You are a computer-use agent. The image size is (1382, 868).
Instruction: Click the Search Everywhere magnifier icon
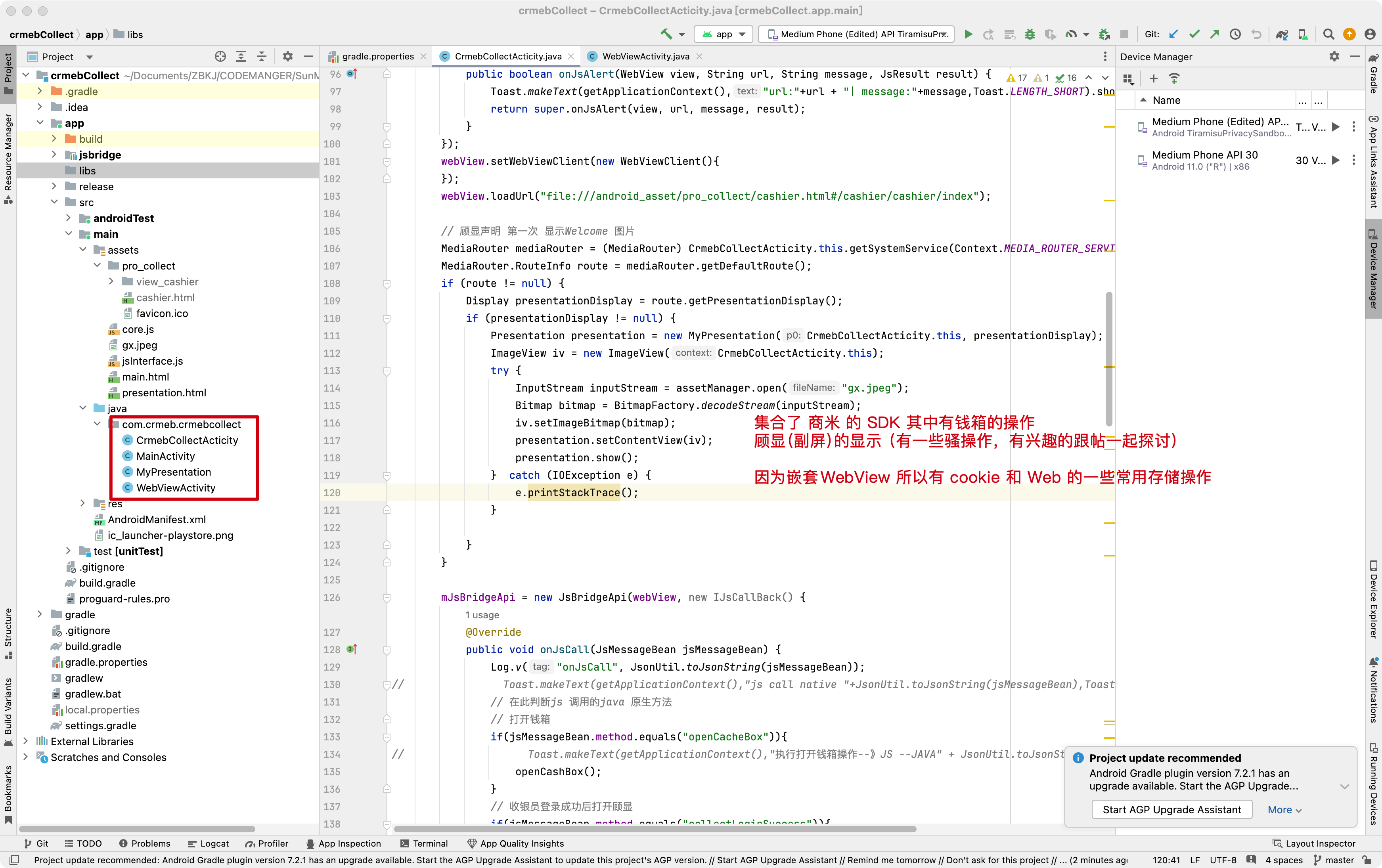1328,34
